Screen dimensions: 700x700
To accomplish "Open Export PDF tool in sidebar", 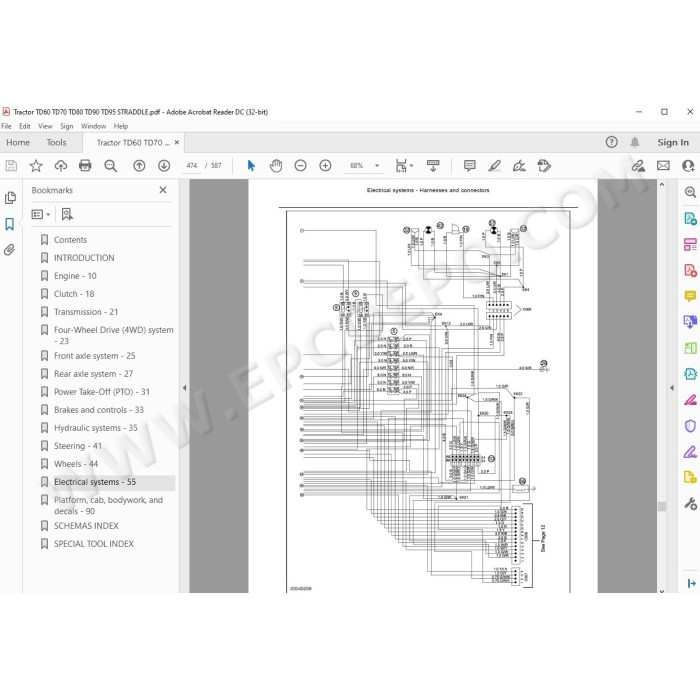I will tap(690, 219).
